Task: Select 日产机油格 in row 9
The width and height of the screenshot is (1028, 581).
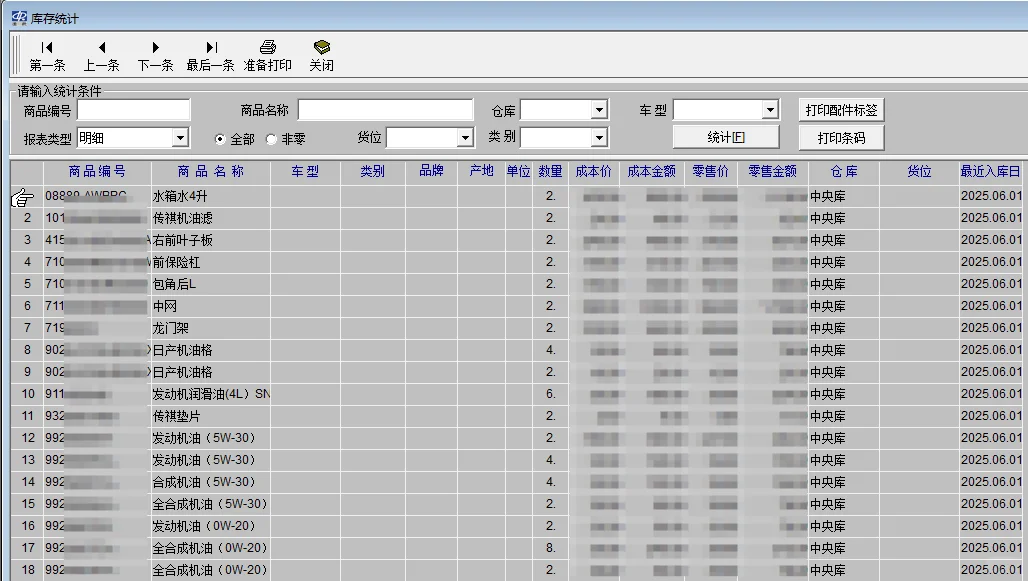Action: pyautogui.click(x=210, y=372)
